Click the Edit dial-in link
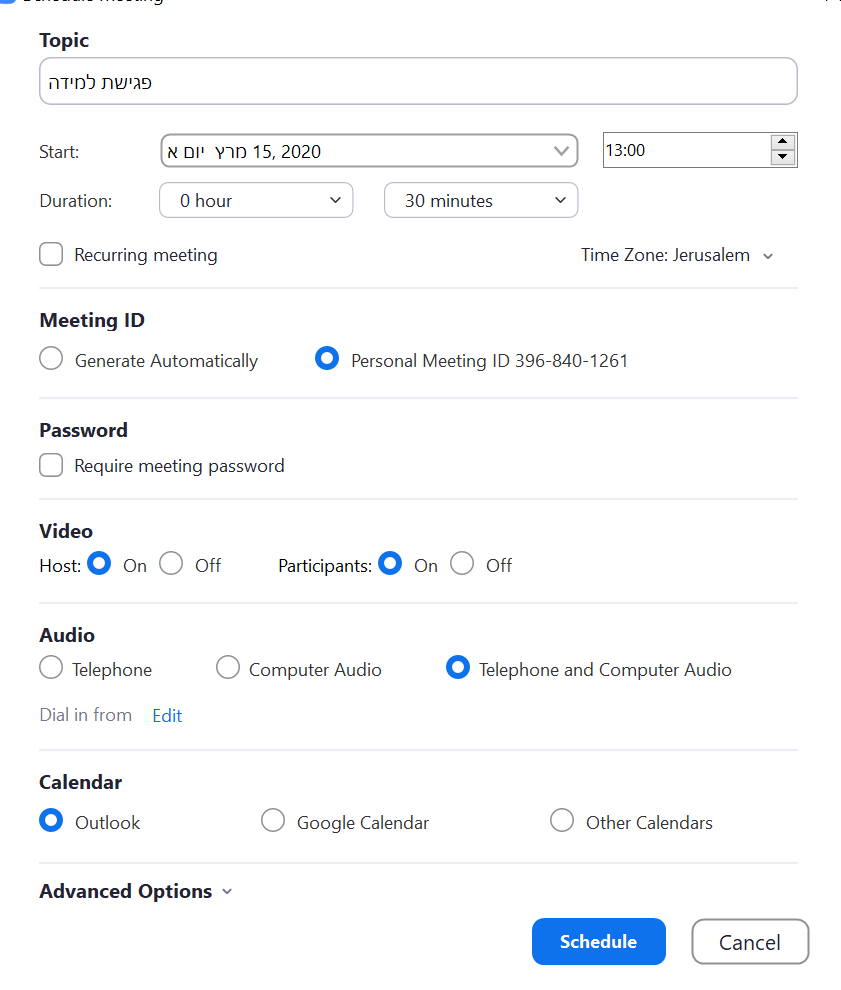Viewport: 841px width, 990px height. 167,715
